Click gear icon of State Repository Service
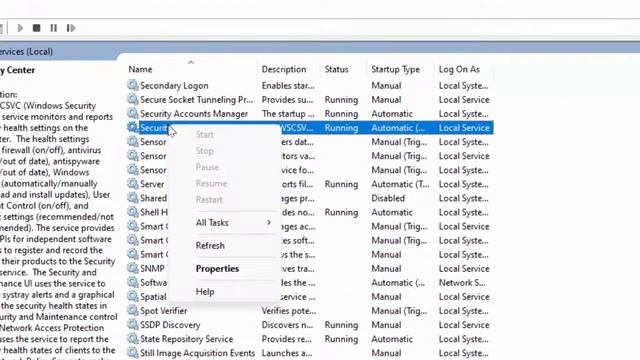 [132, 338]
